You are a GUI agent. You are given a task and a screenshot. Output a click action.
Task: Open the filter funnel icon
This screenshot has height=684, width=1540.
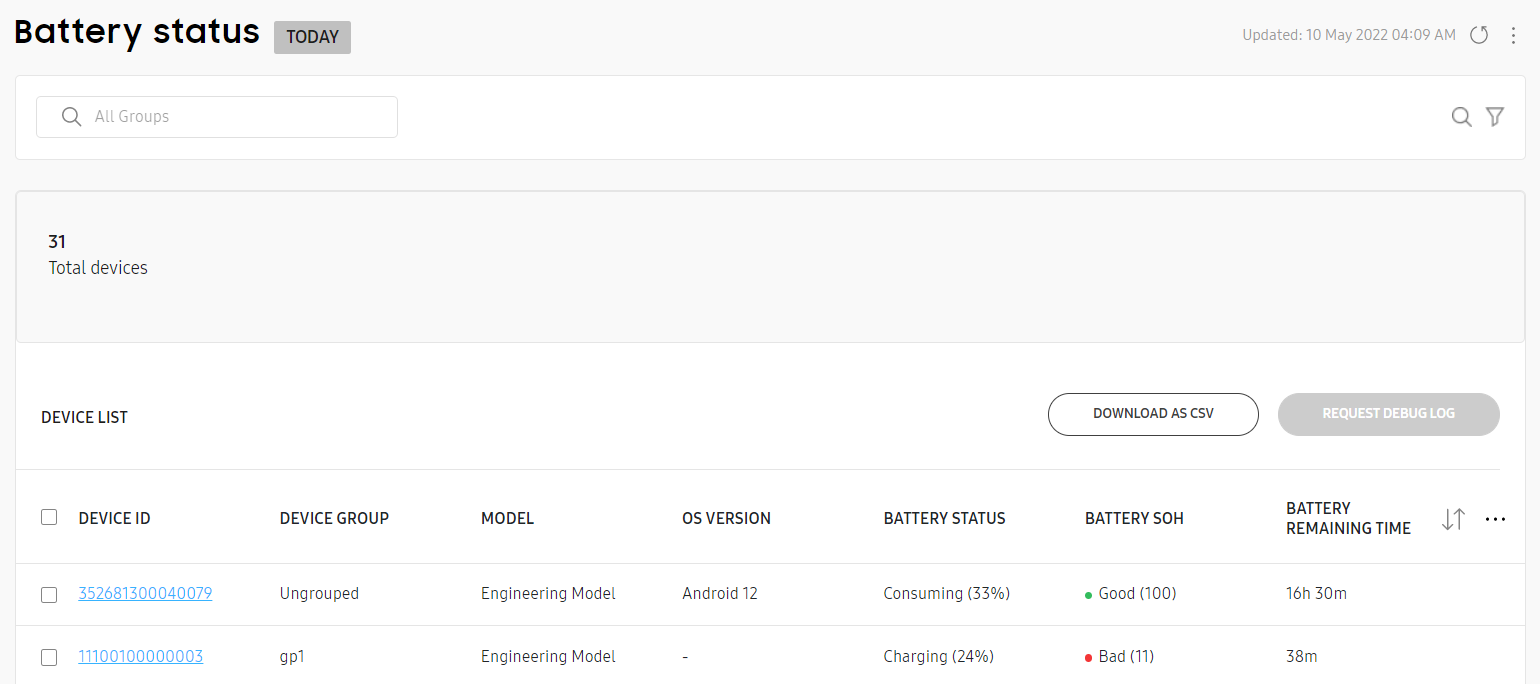click(x=1495, y=117)
